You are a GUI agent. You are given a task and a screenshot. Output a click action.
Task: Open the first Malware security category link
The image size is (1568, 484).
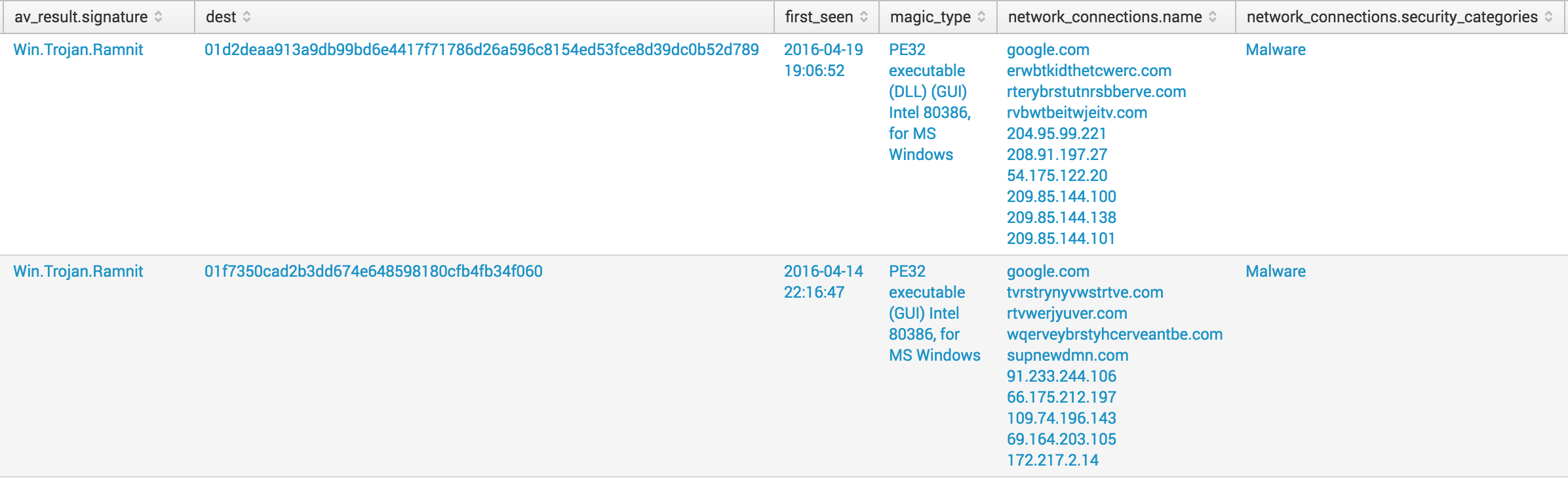point(1274,49)
